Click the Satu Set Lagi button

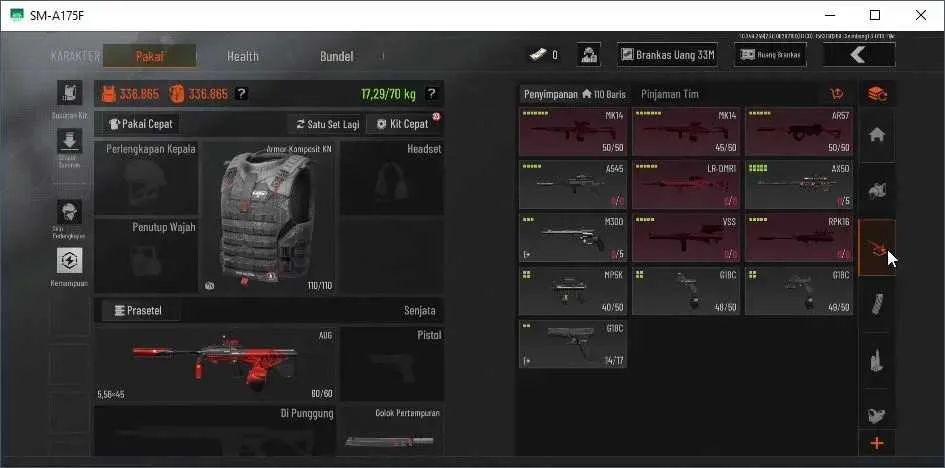click(325, 124)
